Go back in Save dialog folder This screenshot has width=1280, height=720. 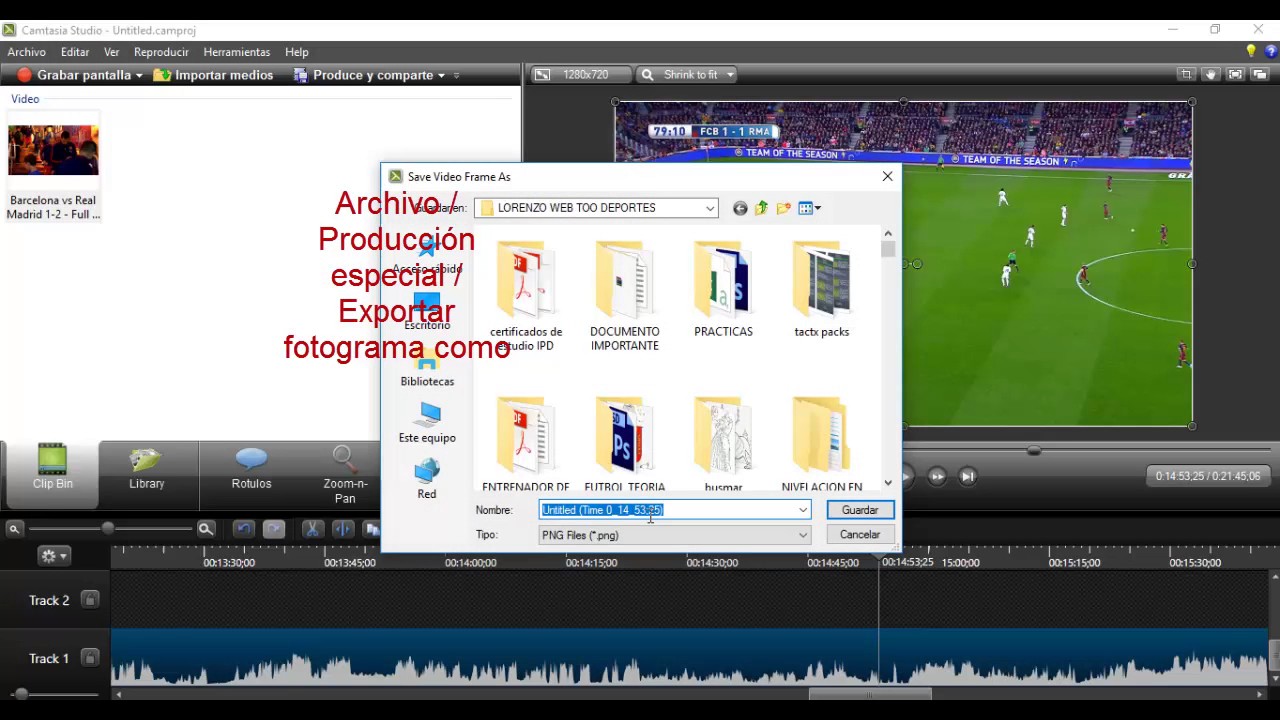tap(740, 208)
